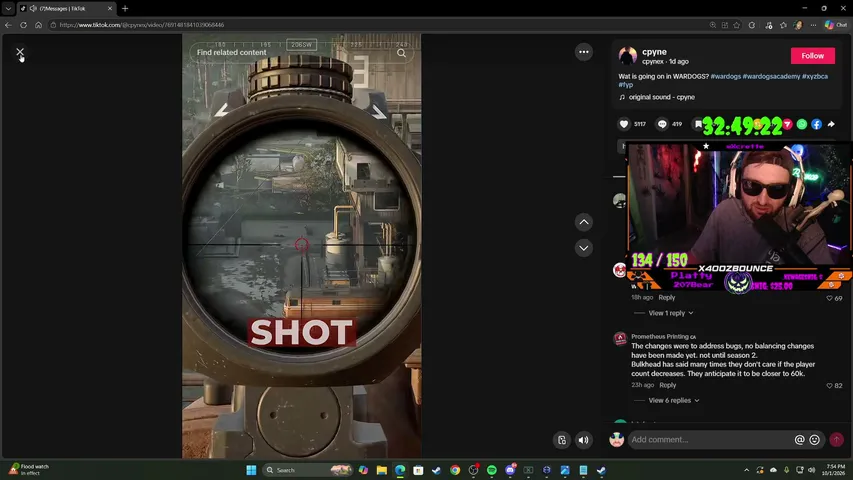Expand View 6 replies

673,401
